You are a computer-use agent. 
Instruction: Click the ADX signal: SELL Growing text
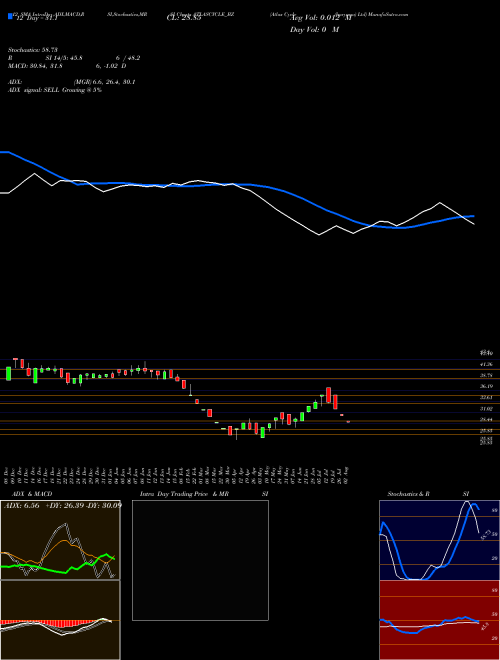[x=55, y=90]
